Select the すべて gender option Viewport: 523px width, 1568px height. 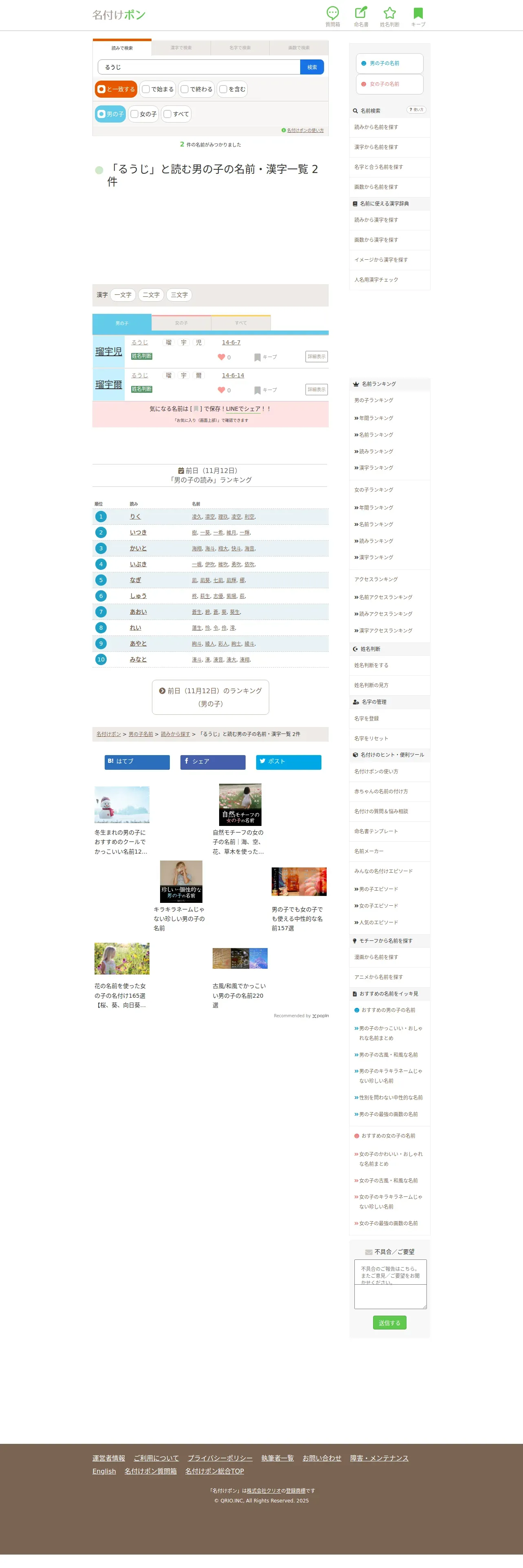(x=176, y=114)
